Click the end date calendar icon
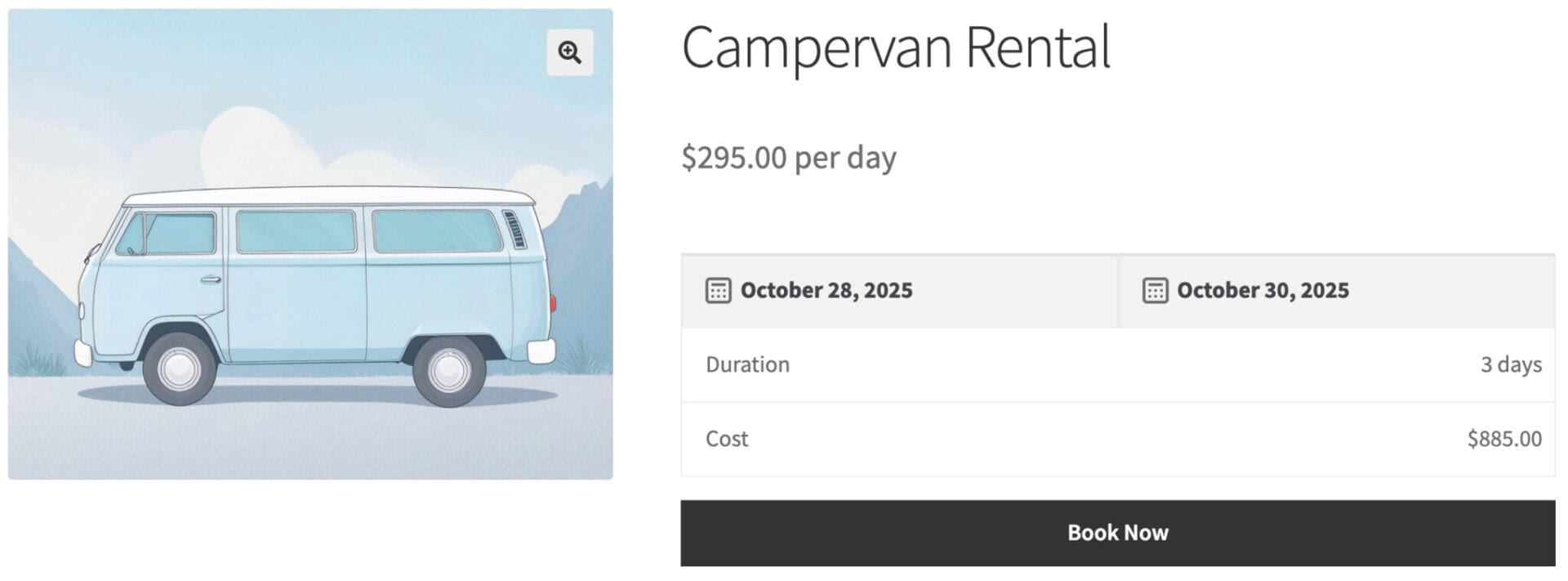Viewport: 1568px width, 581px height. click(x=1154, y=290)
